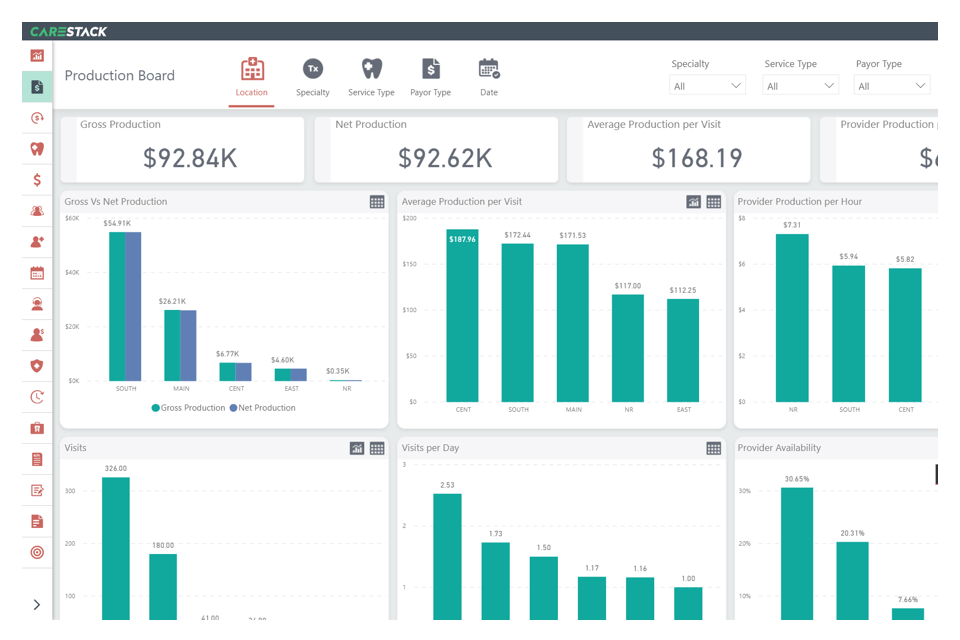Open the tooth icon in the left sidebar
The image size is (960, 640).
tap(36, 149)
